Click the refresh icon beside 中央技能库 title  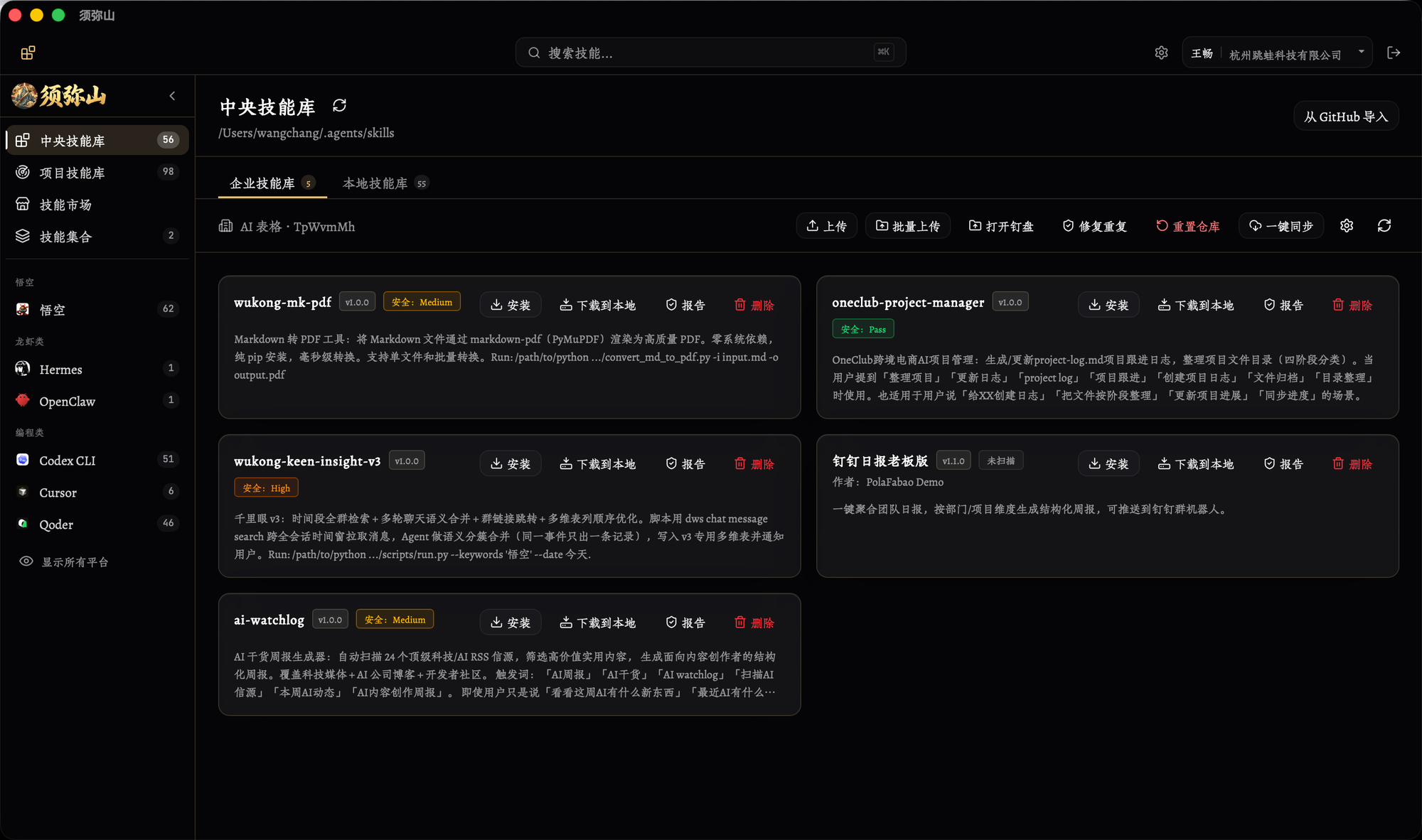coord(339,106)
